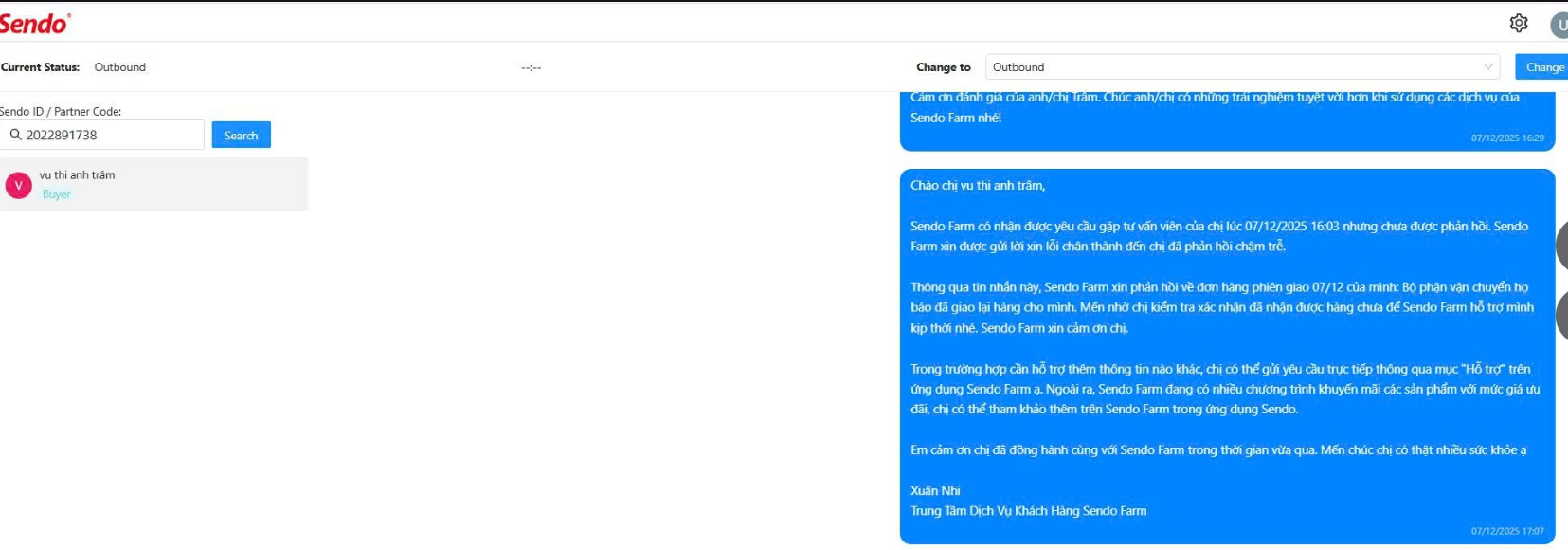The height and width of the screenshot is (550, 1568).
Task: Click the Change to label
Action: click(943, 67)
